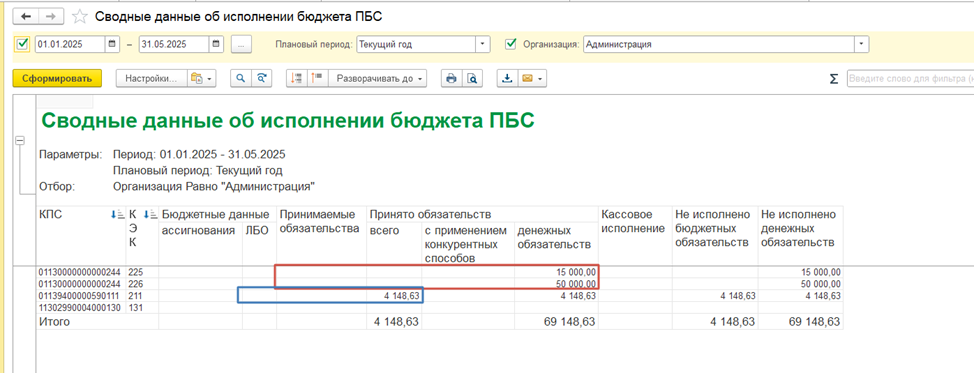Select КПС cell 01139400000590111
Screen dimensions: 974x373
click(x=81, y=295)
